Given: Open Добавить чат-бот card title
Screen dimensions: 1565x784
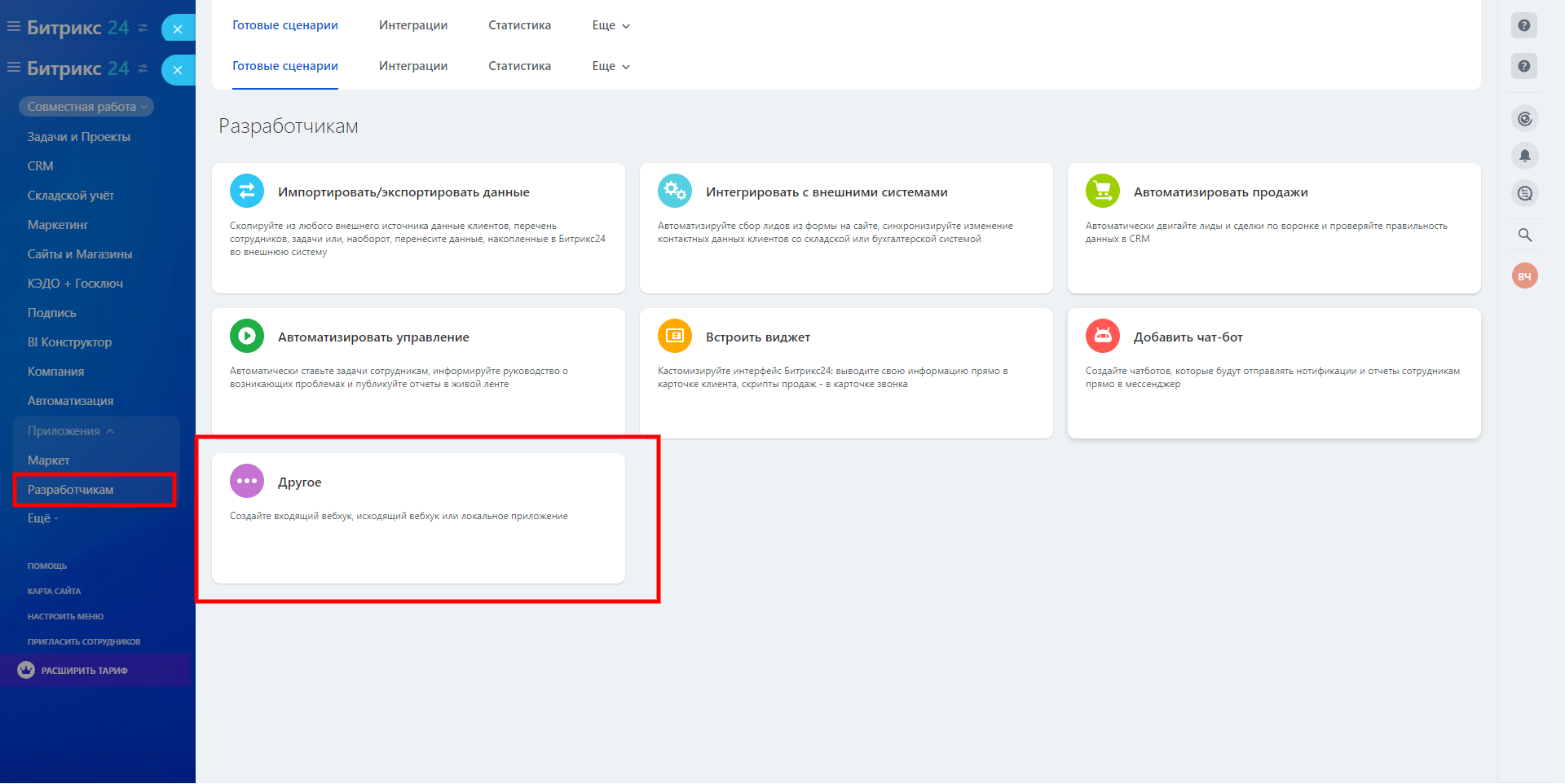Looking at the screenshot, I should click(x=1188, y=337).
